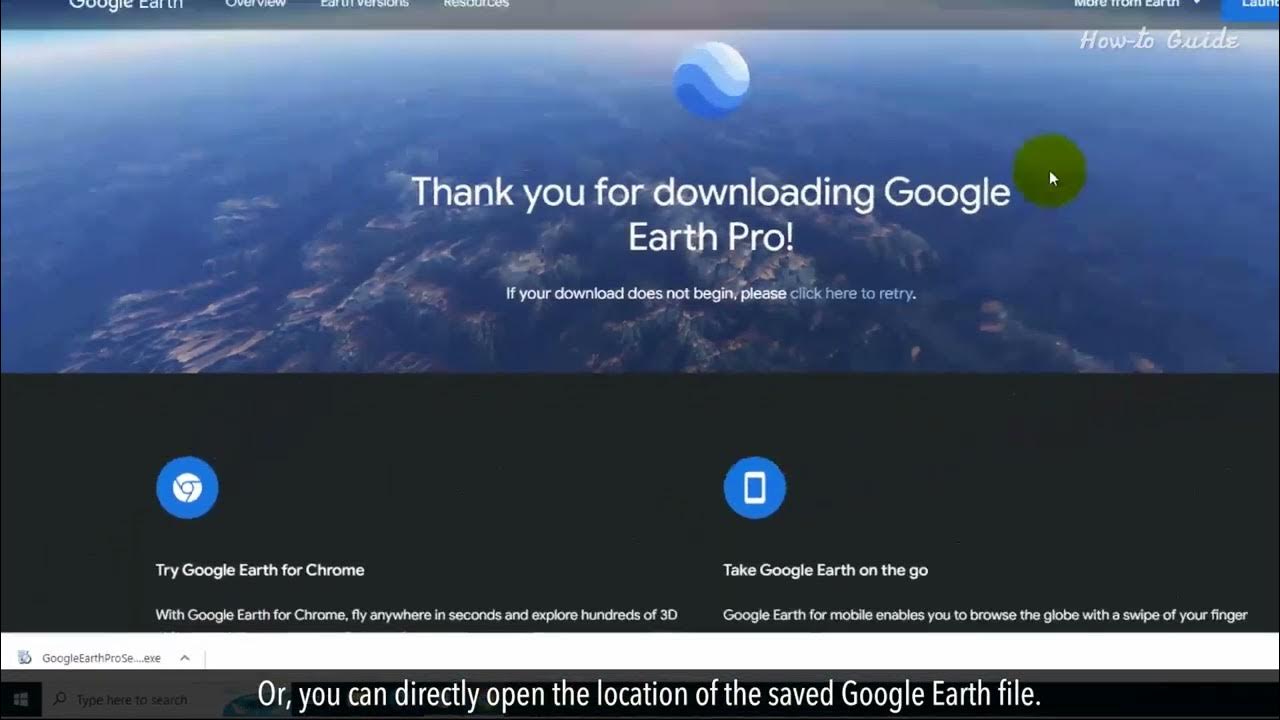Image resolution: width=1280 pixels, height=720 pixels.
Task: Click the installer icon in the download bar
Action: [24, 658]
